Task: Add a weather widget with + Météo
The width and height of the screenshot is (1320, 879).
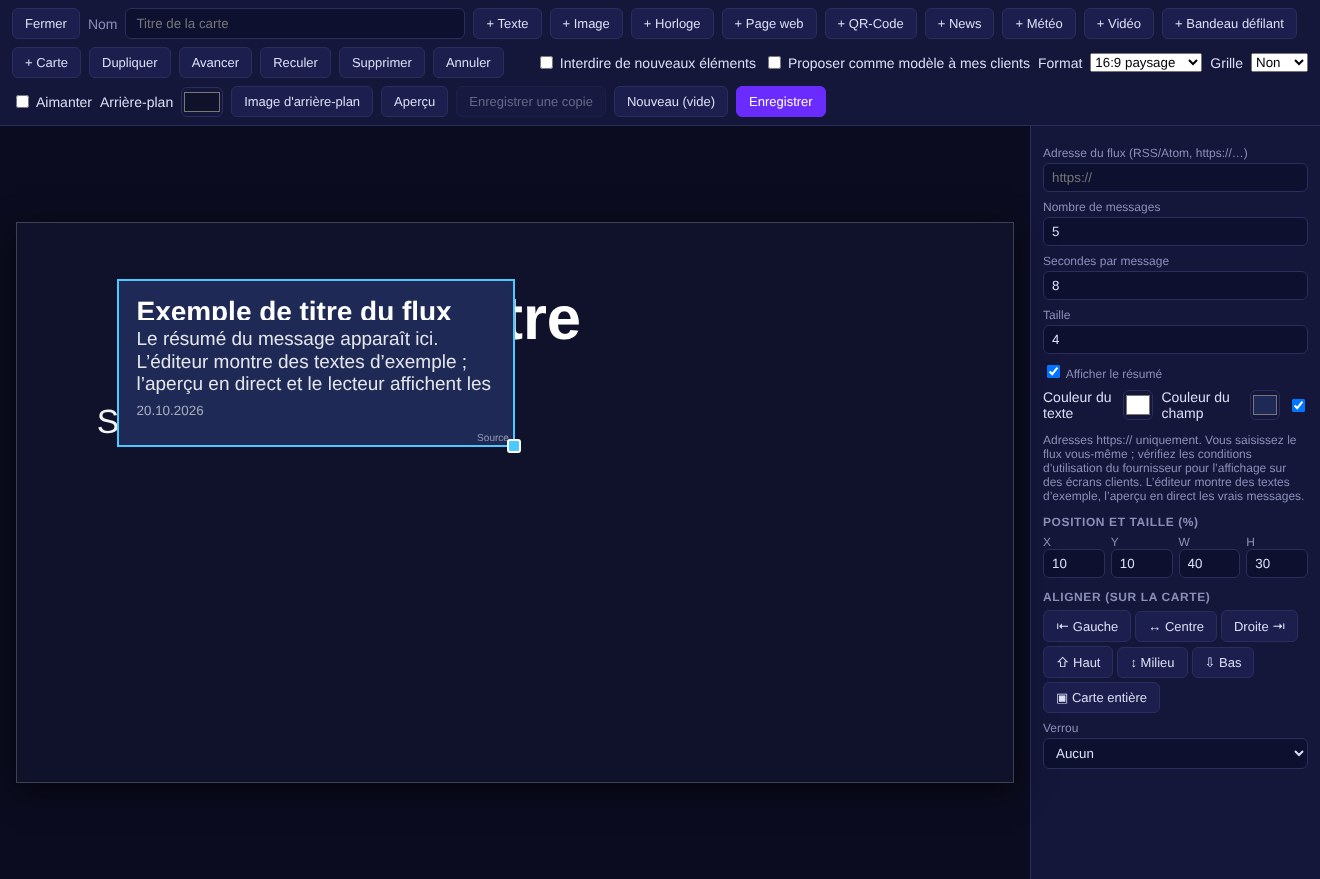Action: (1039, 23)
